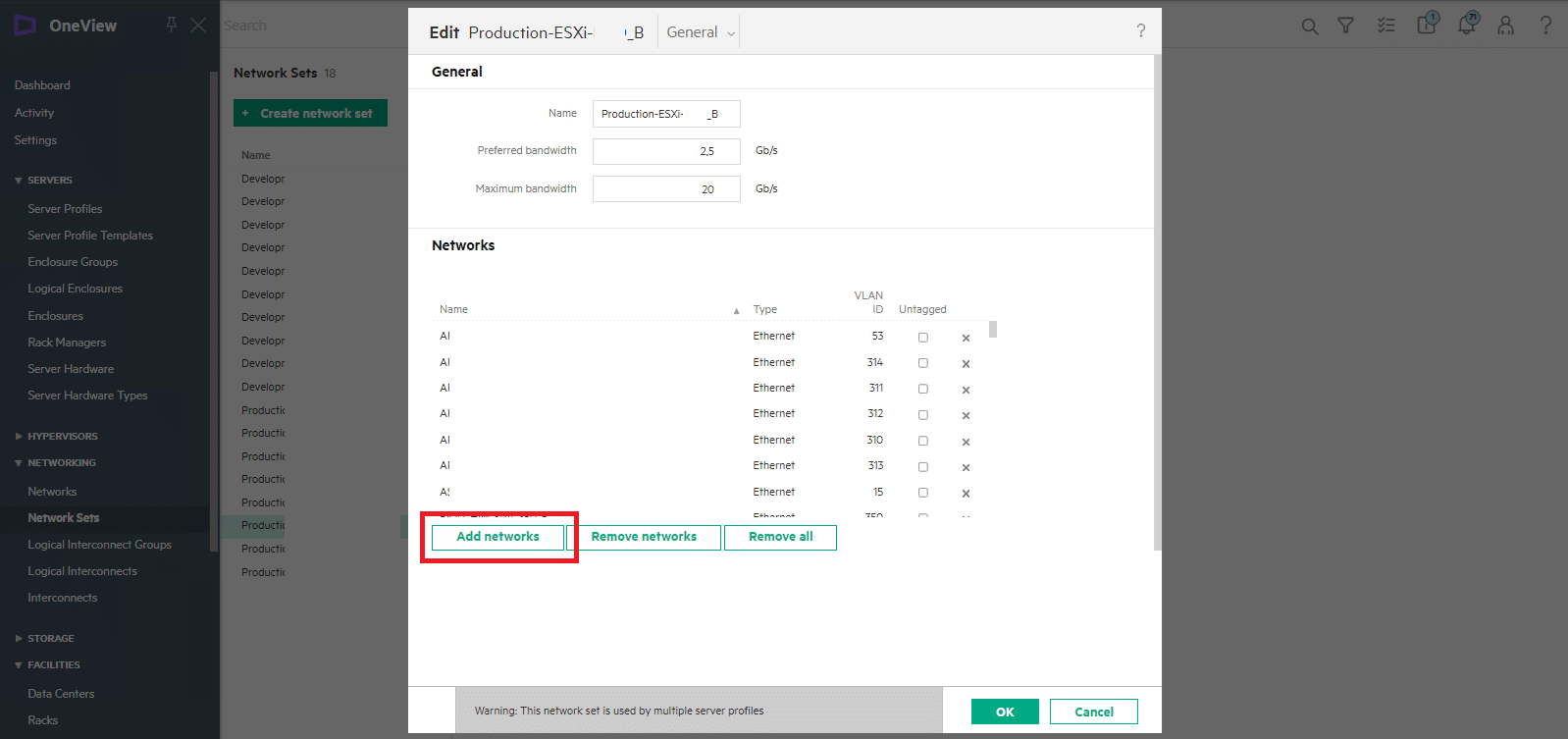
Task: Remove the network with VLAN ID 312
Action: click(966, 415)
